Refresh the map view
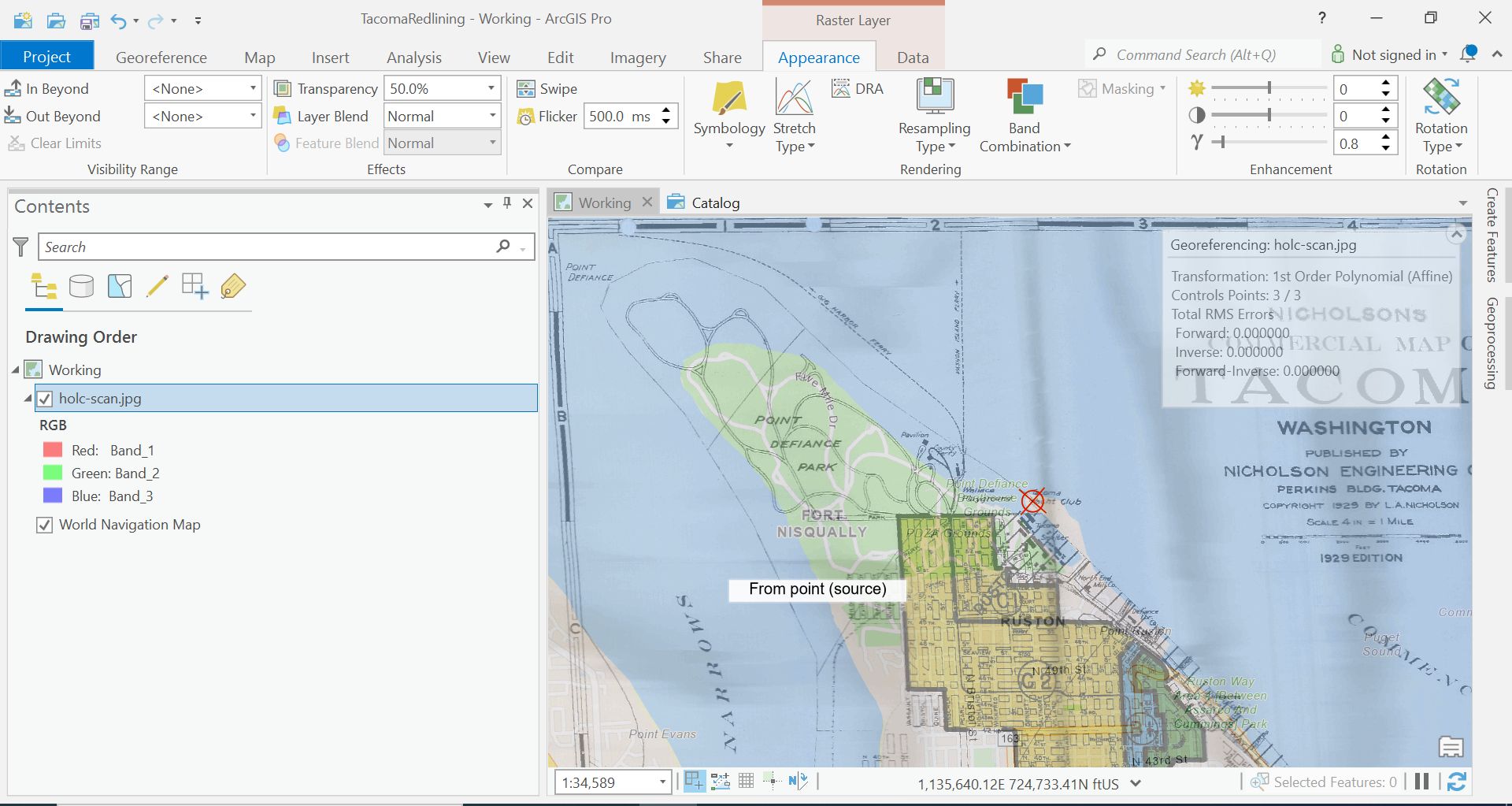 pyautogui.click(x=1457, y=782)
